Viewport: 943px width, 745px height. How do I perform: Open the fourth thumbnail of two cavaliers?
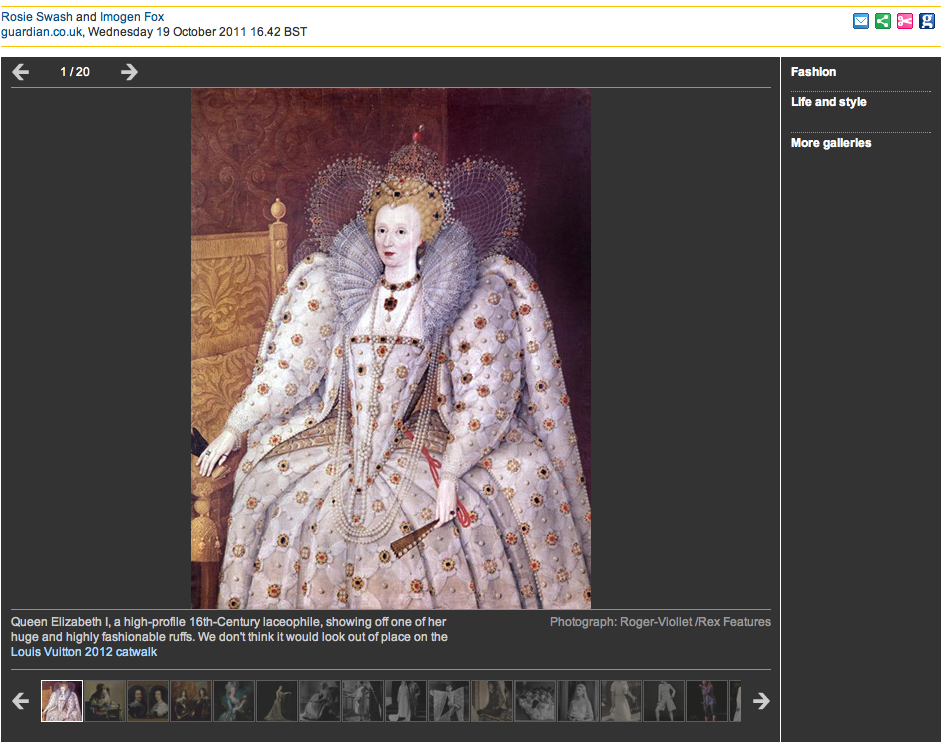(191, 701)
